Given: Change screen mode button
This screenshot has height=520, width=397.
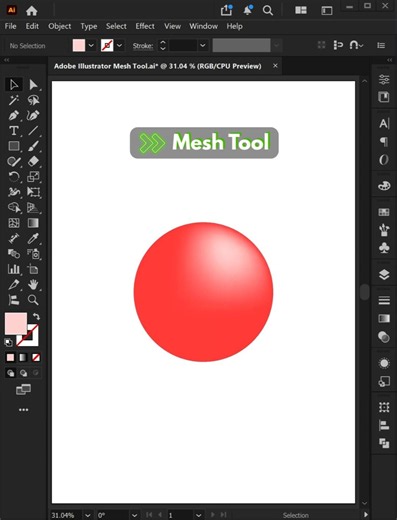Looking at the screenshot, I should click(x=23, y=389).
